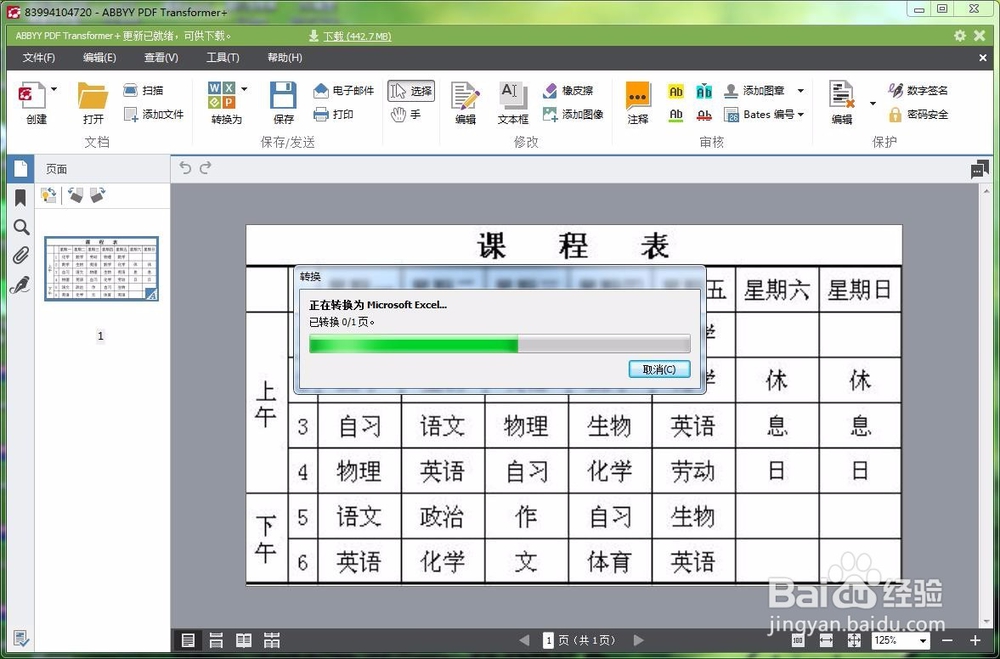Screen dimensions: 1000x659
Task: Click 电子邮件 (Email) button
Action: (344, 91)
